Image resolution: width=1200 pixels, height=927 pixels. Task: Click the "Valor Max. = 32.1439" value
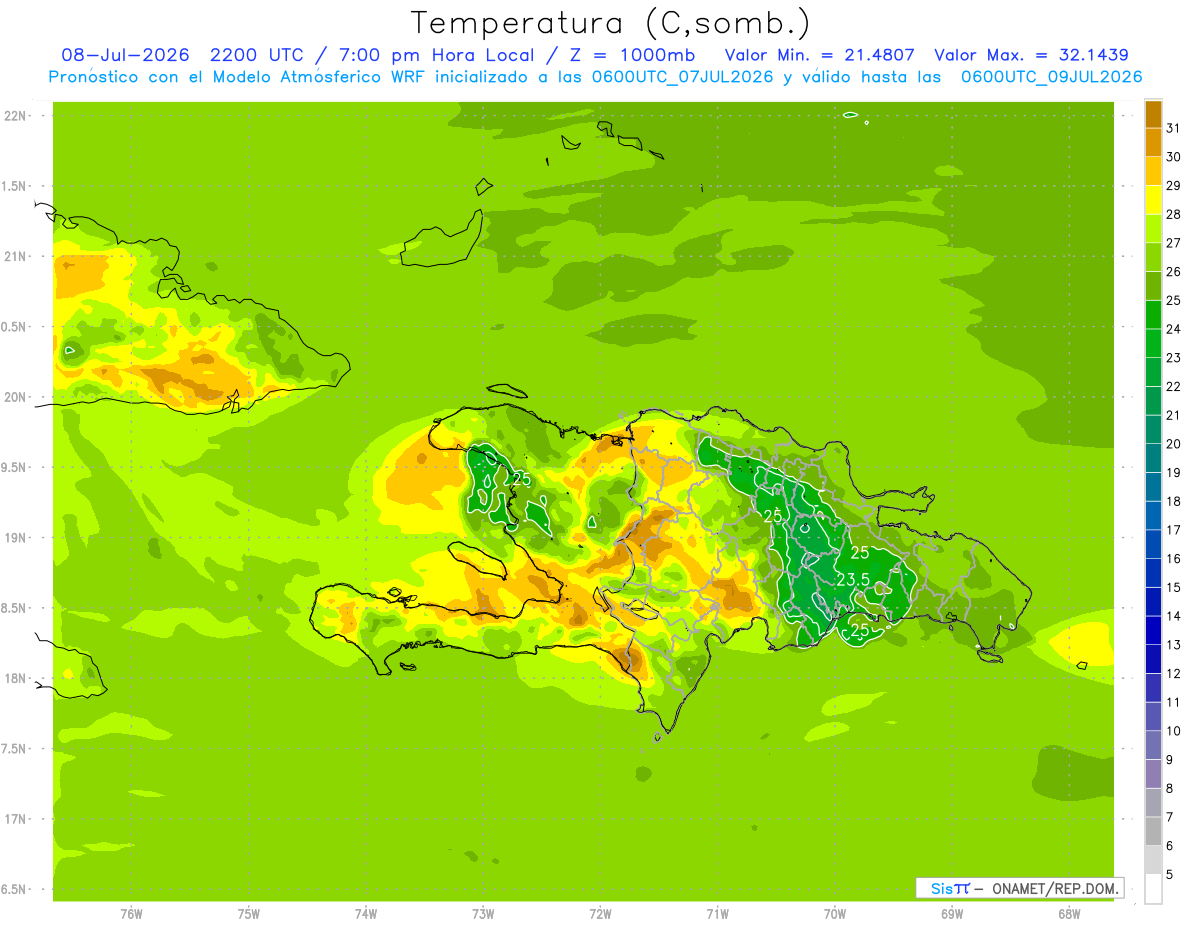pos(1031,55)
